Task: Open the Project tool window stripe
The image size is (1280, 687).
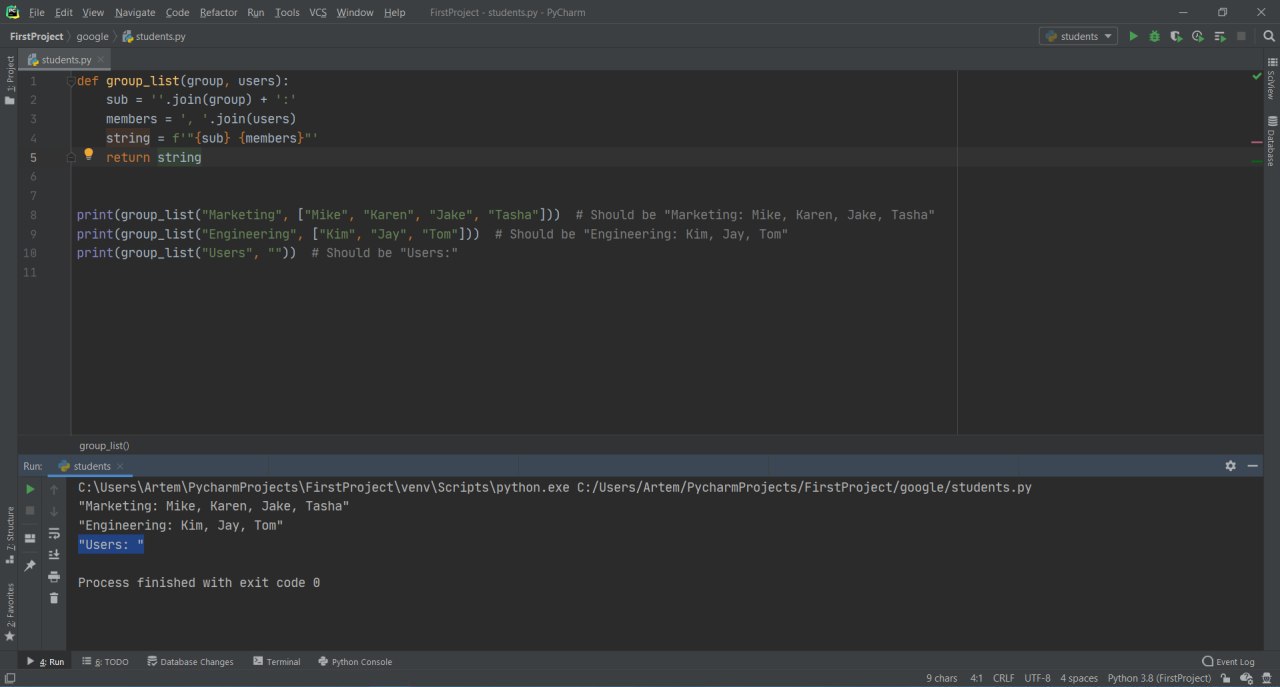Action: (9, 79)
